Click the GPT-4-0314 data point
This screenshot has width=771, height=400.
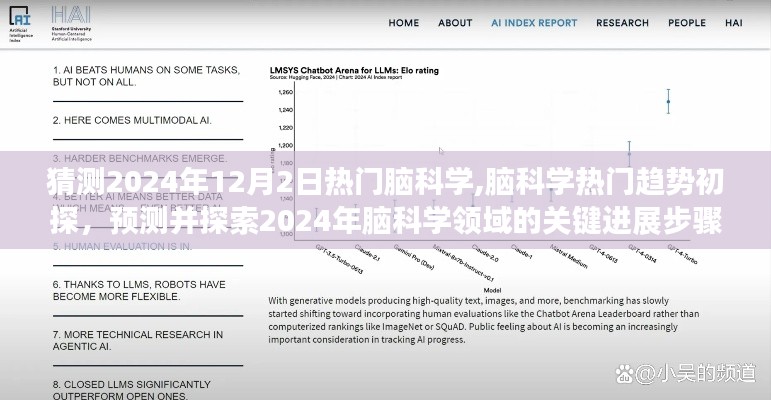coord(629,154)
